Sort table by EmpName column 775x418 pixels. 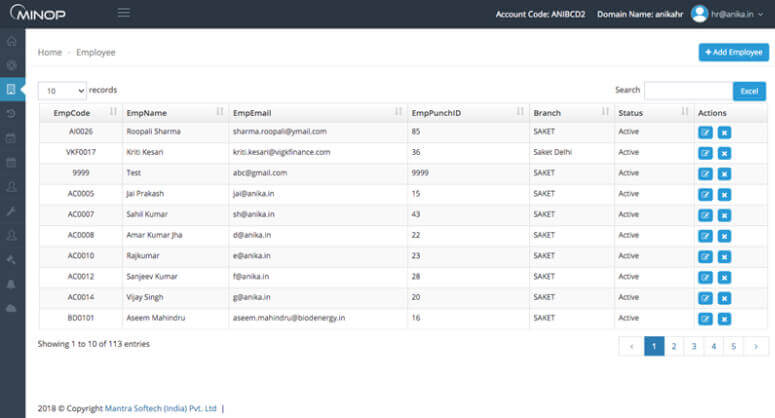(168, 112)
